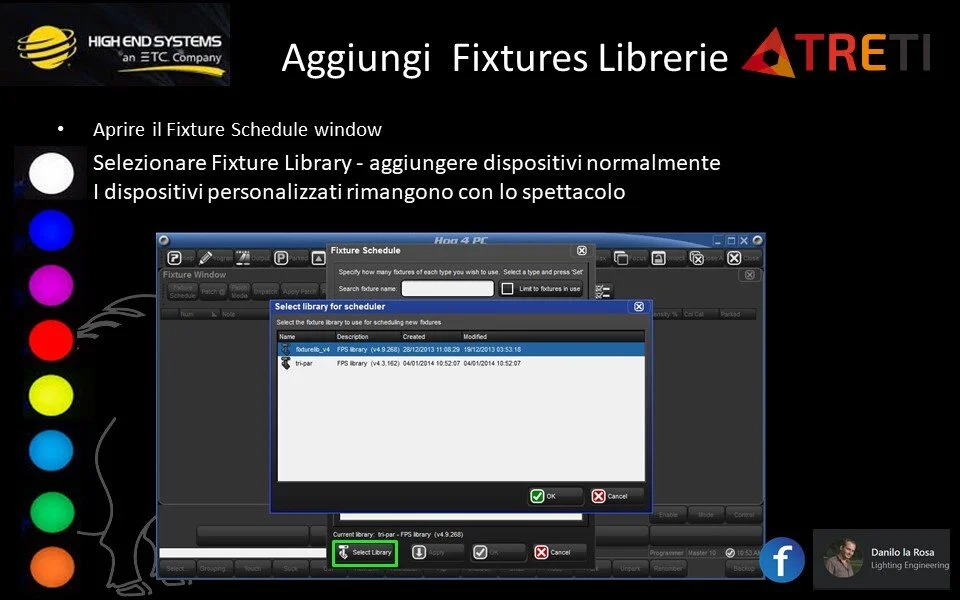Viewport: 960px width, 600px height.
Task: Click the Unlock toolbar button
Action: coord(668,258)
